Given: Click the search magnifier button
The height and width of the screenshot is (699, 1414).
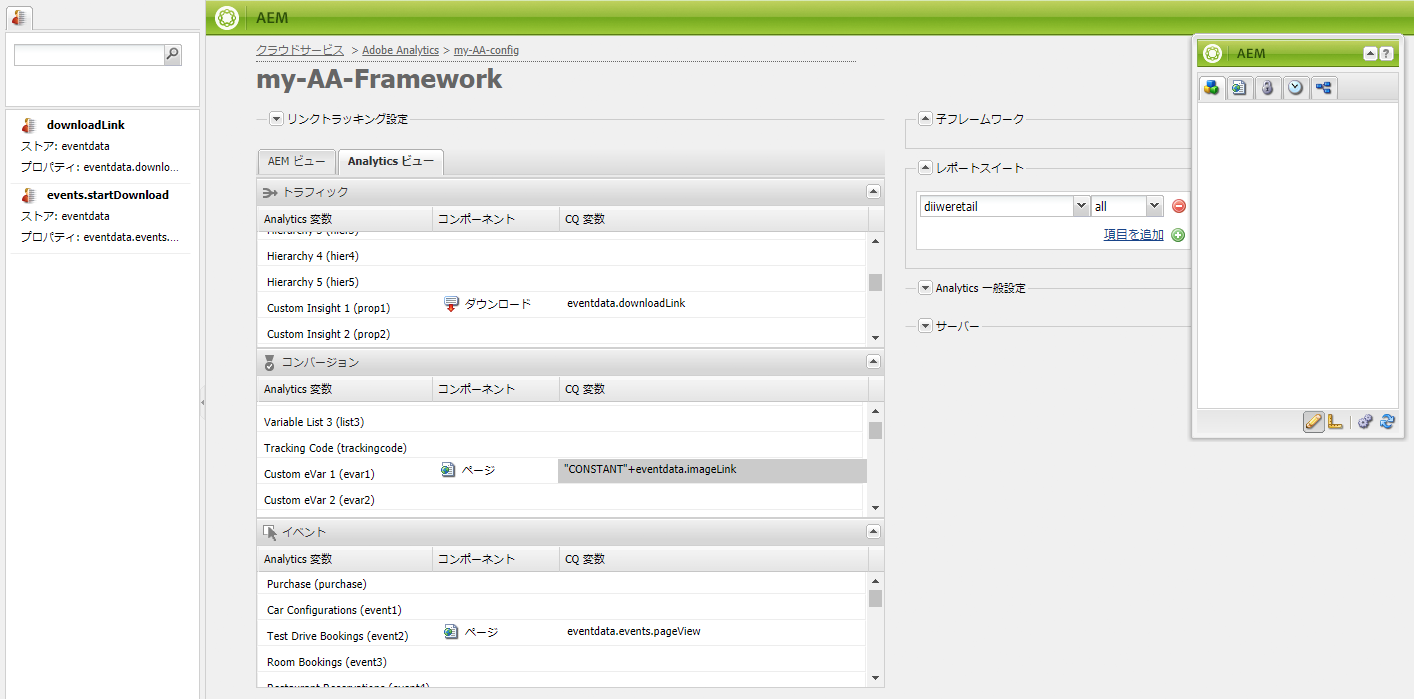Looking at the screenshot, I should click(x=172, y=55).
